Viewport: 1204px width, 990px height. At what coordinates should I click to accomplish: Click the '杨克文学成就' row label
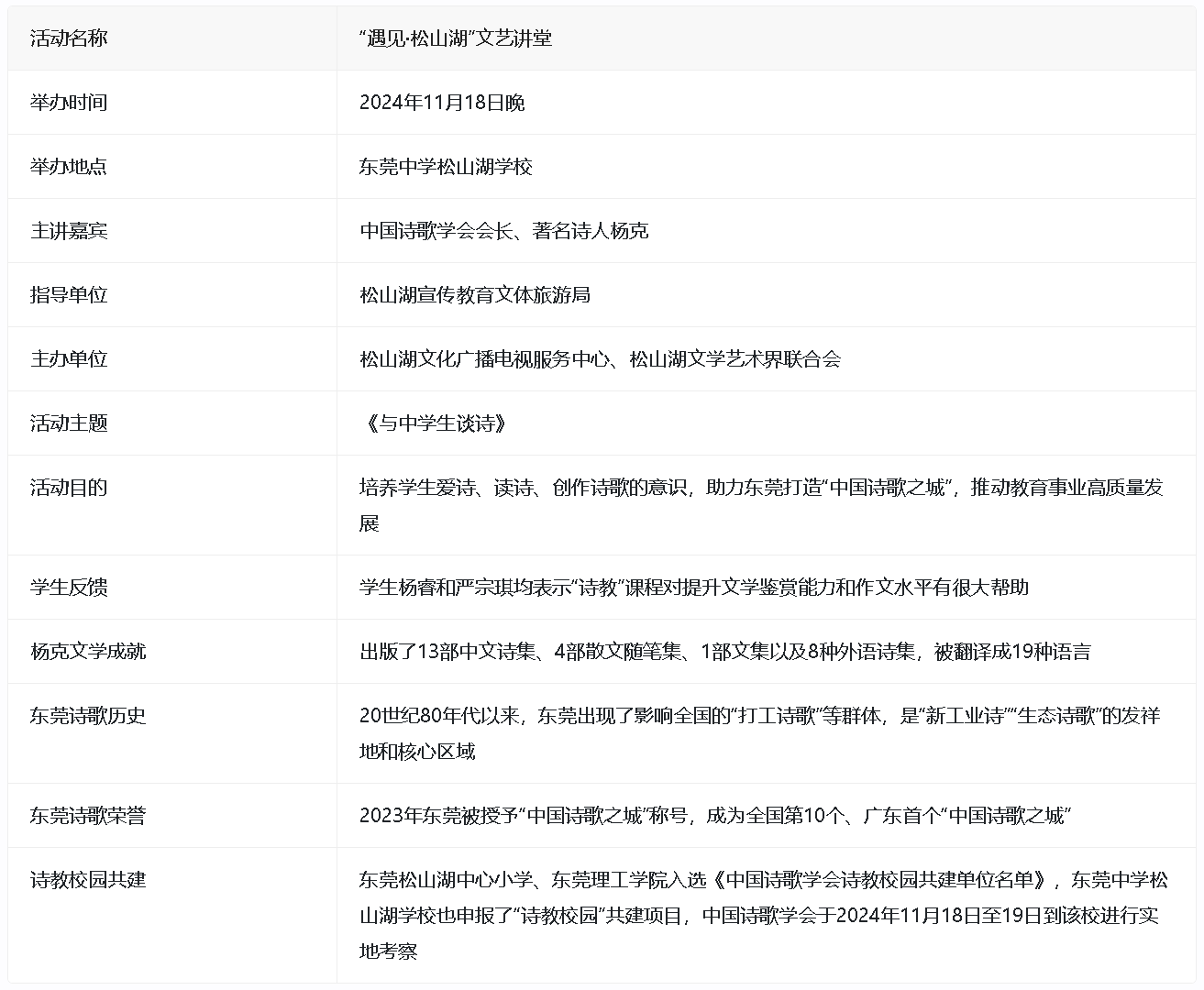point(88,652)
